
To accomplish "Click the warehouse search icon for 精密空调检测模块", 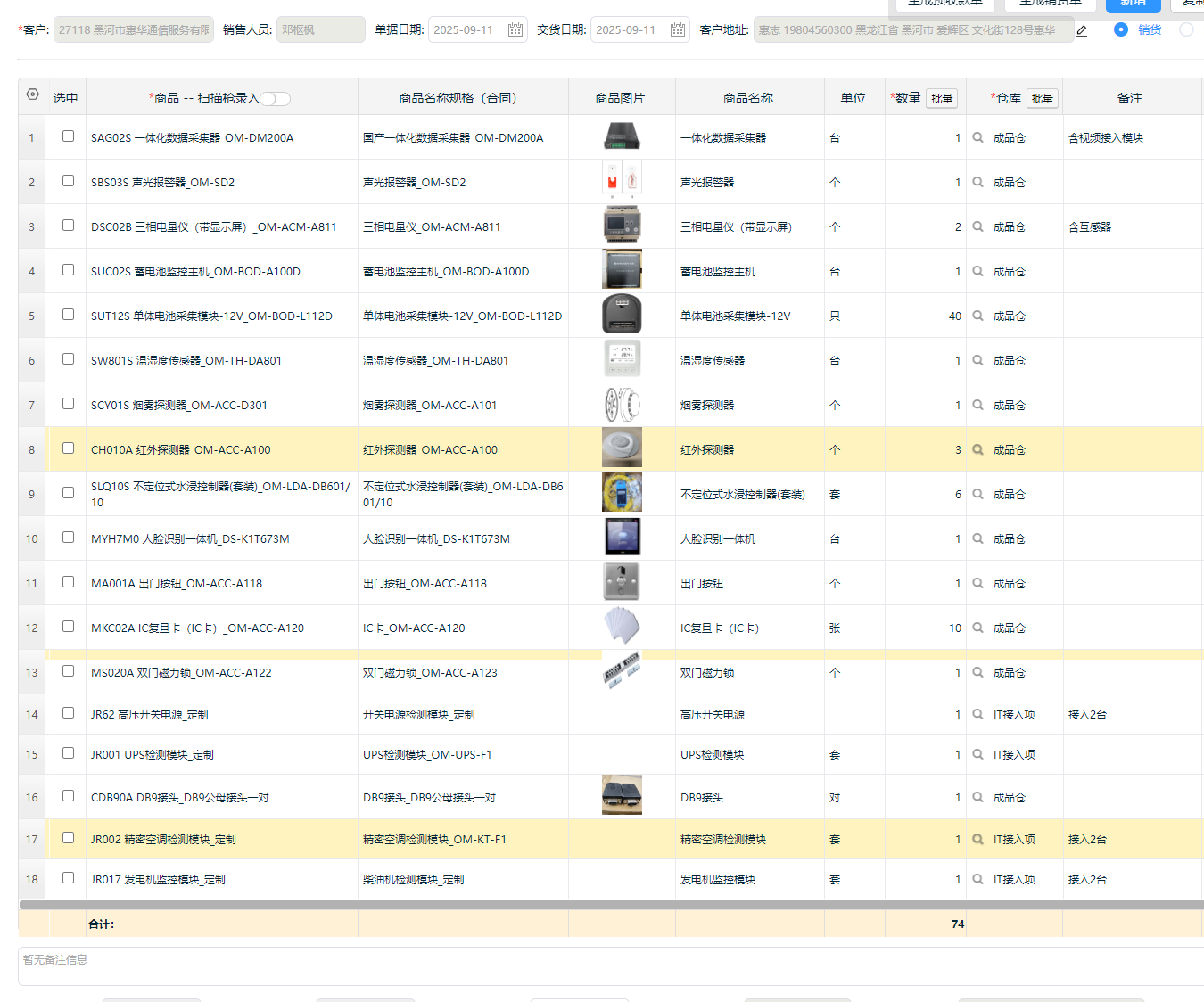I will [977, 839].
